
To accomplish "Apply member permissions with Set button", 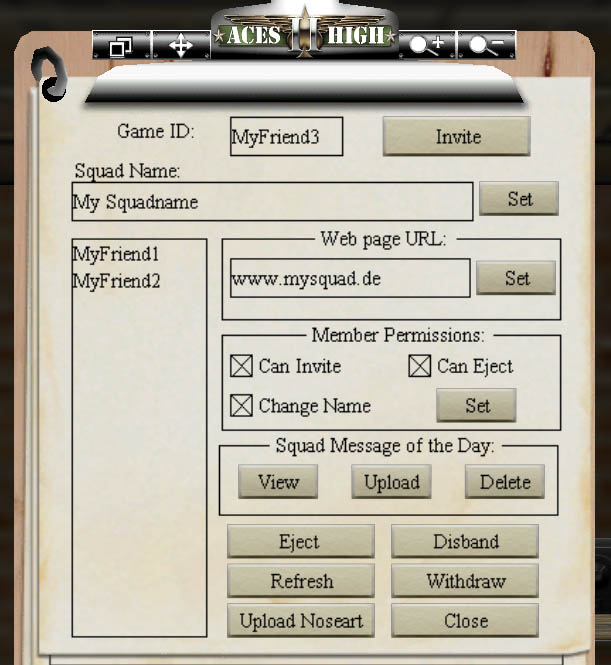I will [x=476, y=405].
